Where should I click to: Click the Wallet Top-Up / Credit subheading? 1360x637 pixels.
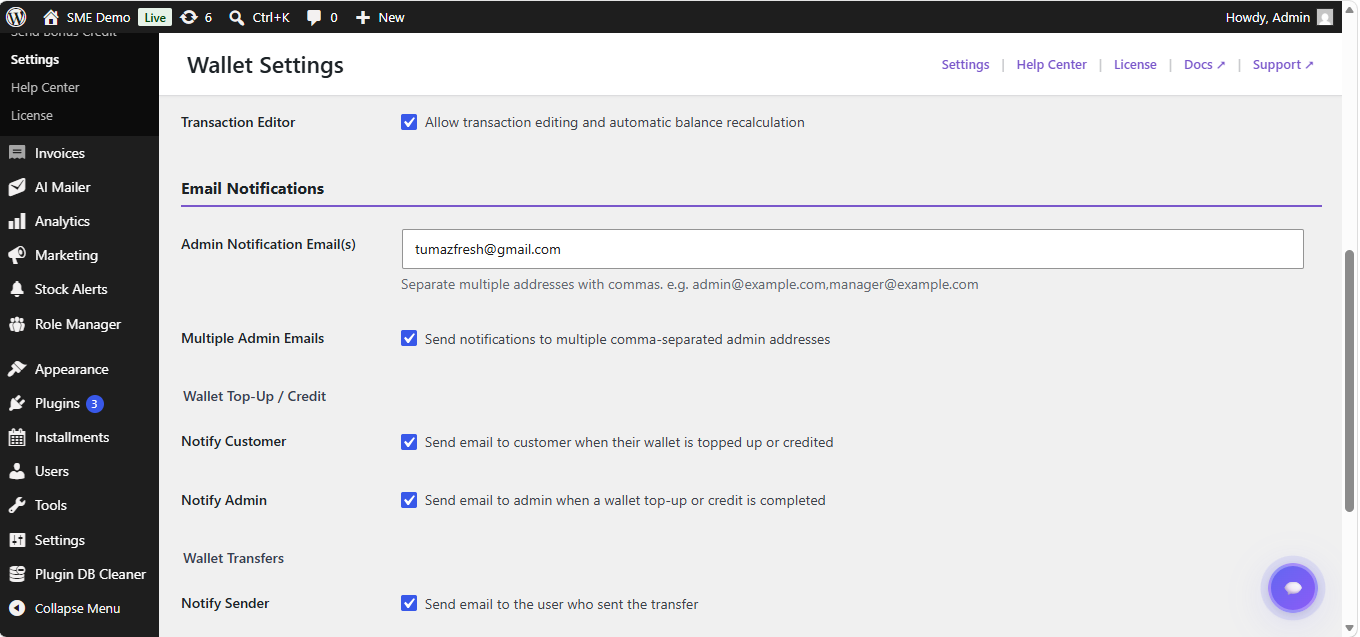[x=254, y=396]
